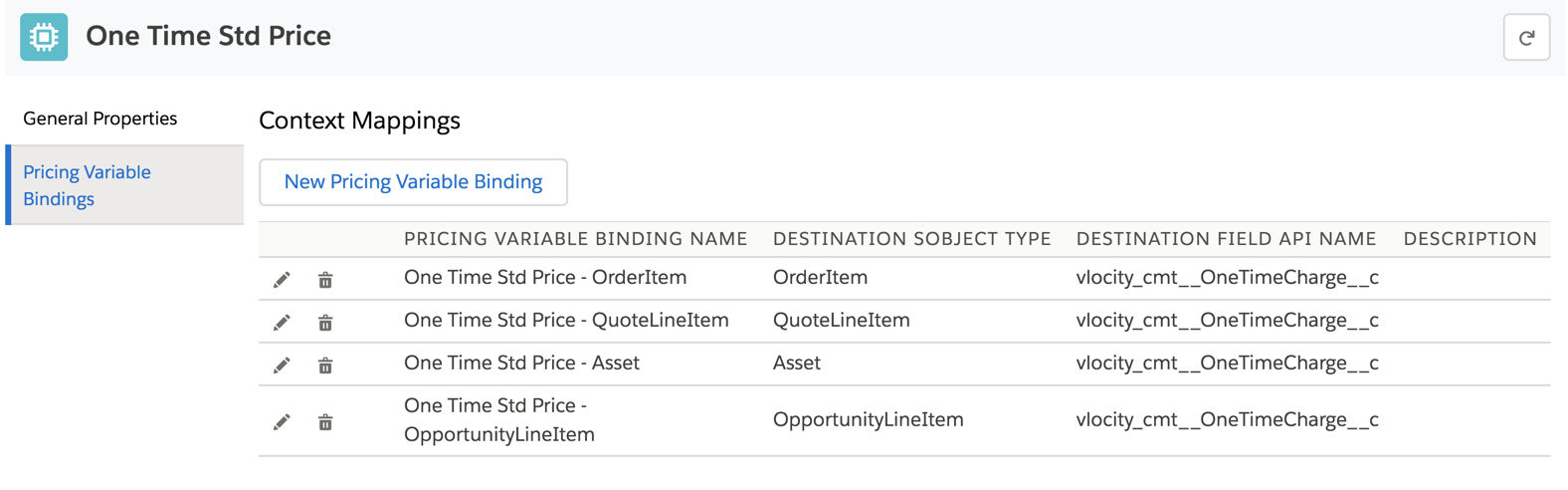Delete the OrderItem binding with trash icon

pos(325,280)
